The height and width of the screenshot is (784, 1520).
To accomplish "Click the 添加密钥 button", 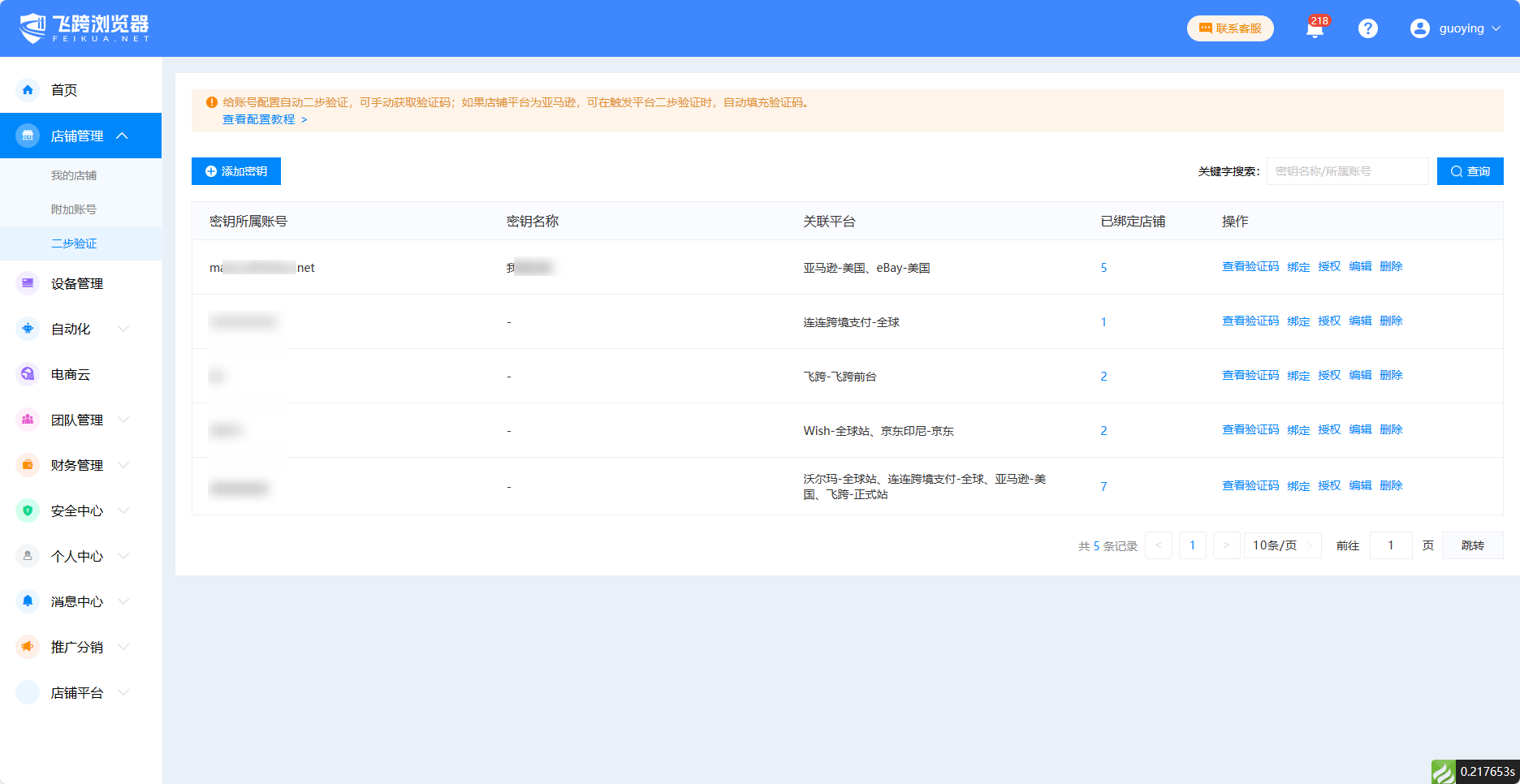I will click(236, 171).
